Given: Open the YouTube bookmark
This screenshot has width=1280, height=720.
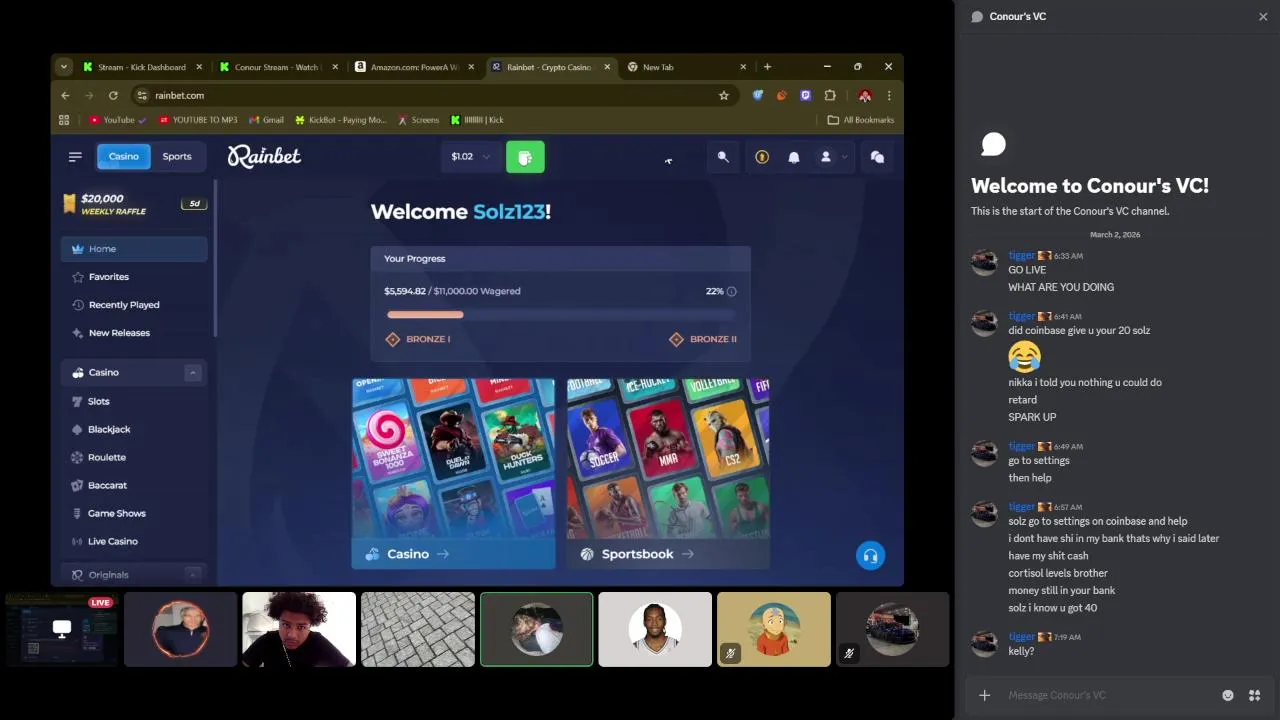Looking at the screenshot, I should (116, 120).
